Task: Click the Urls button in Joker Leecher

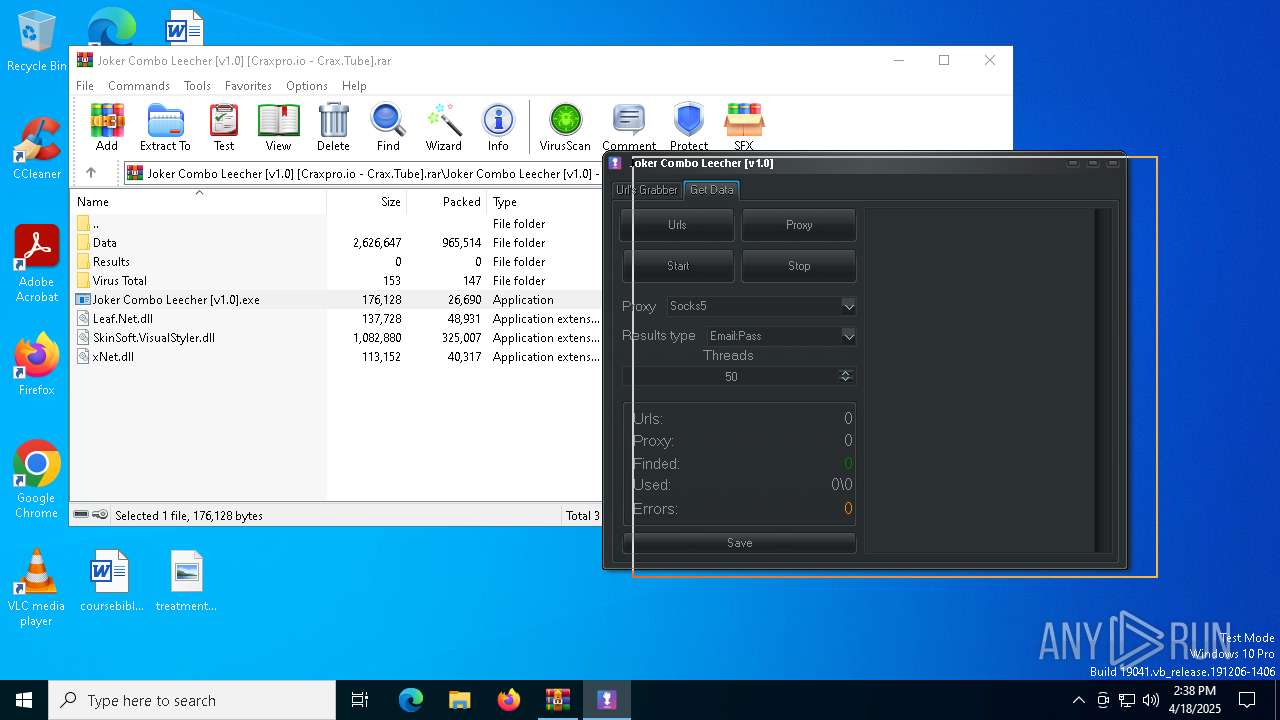Action: click(x=677, y=225)
